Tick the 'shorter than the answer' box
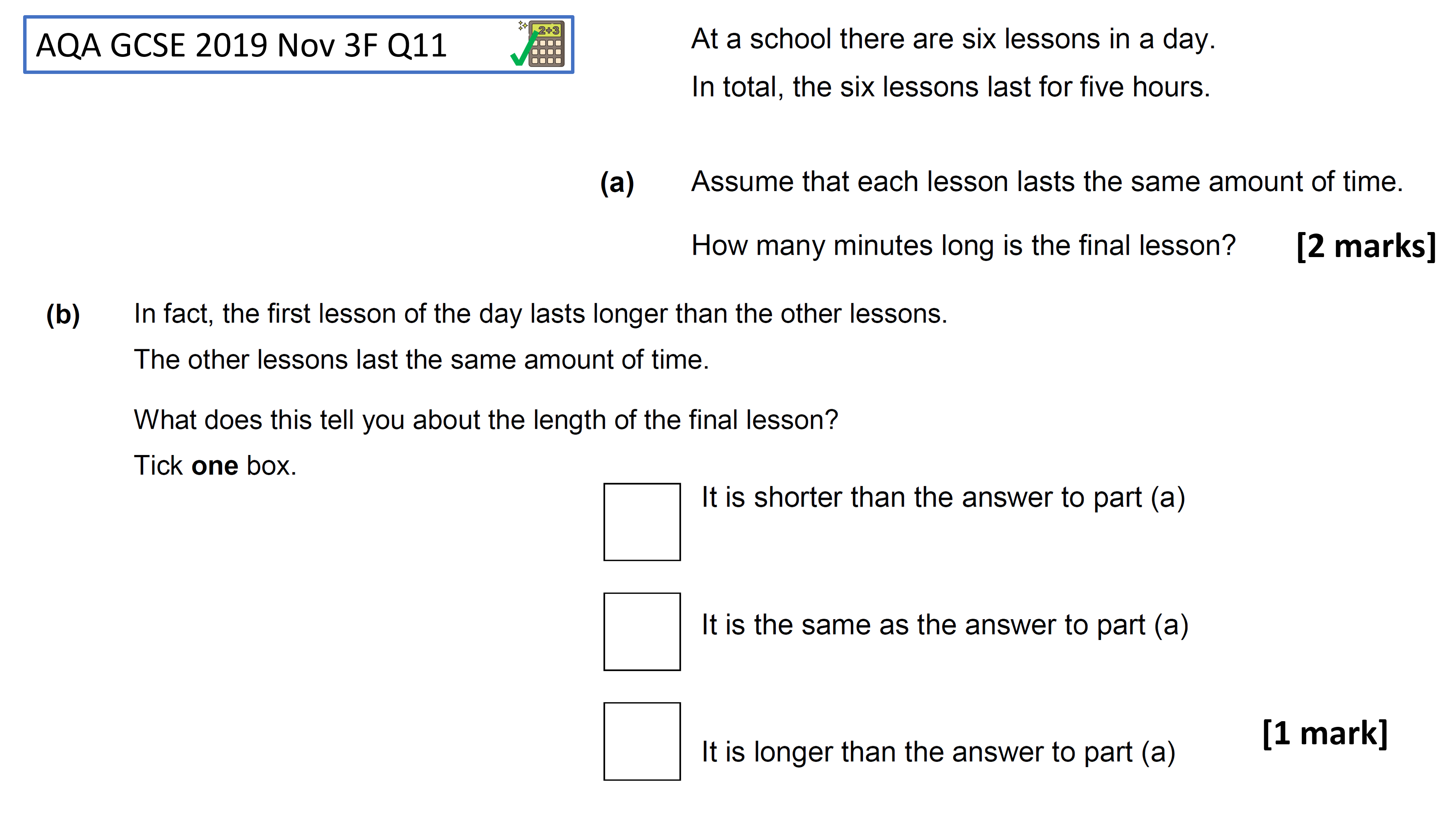Screen dimensions: 1456x819 [x=642, y=522]
